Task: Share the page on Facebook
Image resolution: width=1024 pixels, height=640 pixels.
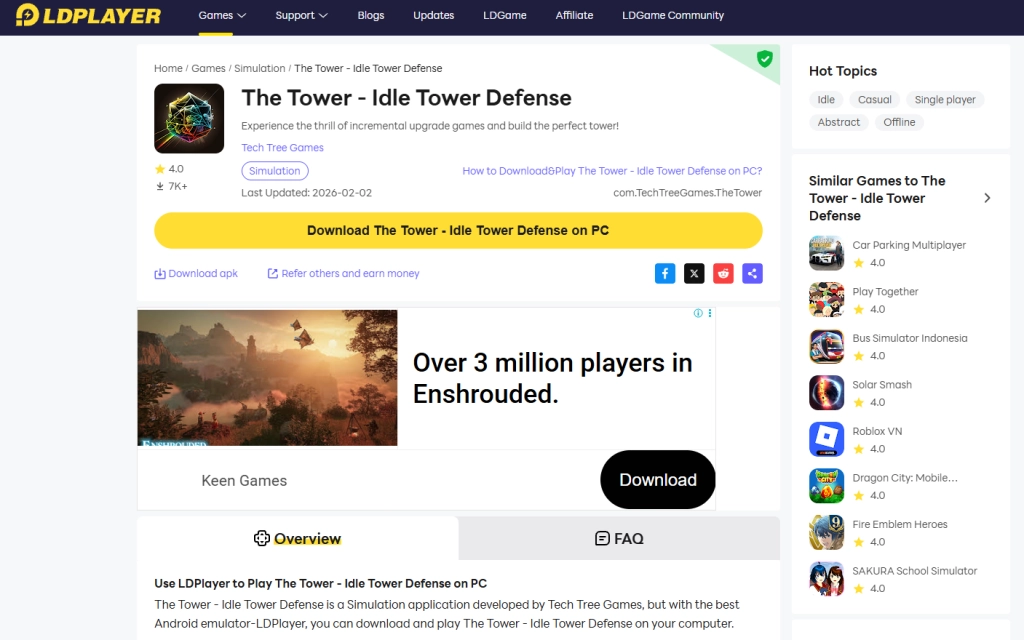Action: [x=665, y=273]
